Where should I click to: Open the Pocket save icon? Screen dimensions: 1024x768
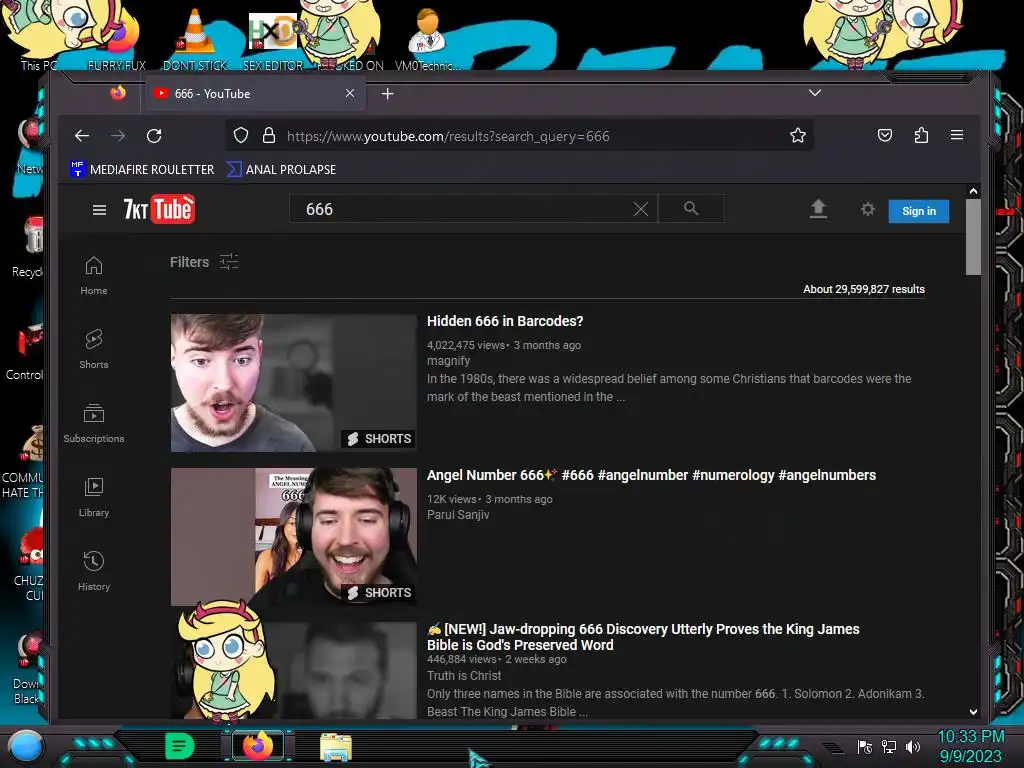884,135
